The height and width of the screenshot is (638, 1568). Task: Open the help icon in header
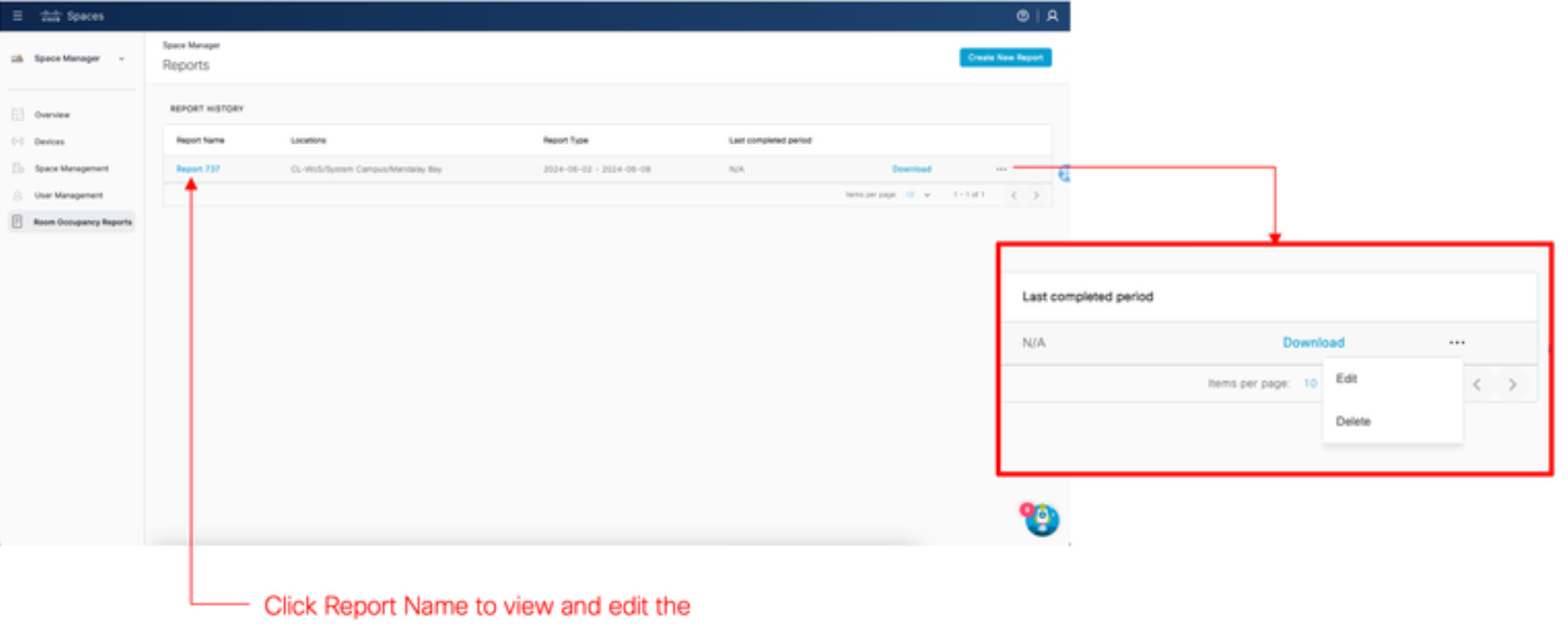click(1022, 15)
